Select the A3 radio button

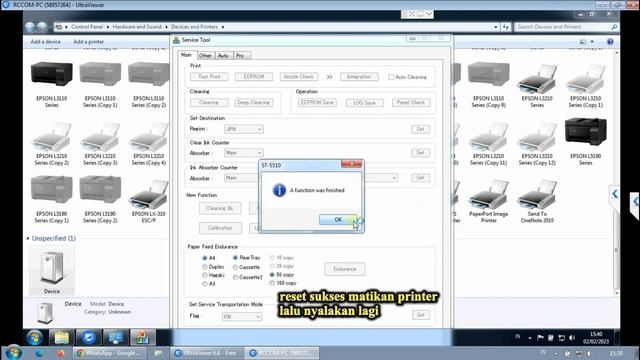pos(205,284)
